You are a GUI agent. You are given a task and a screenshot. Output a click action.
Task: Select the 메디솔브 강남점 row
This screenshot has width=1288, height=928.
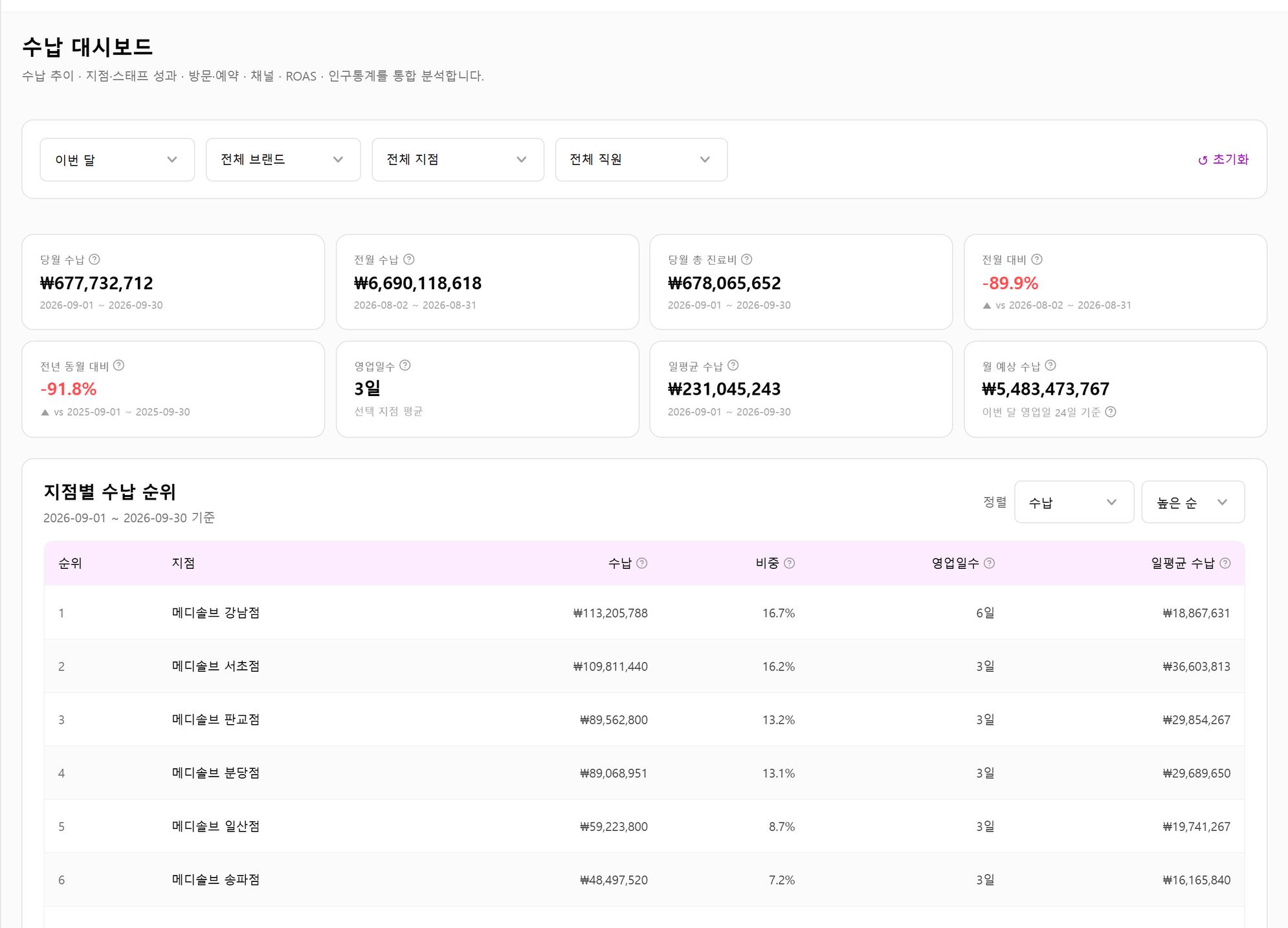click(x=644, y=613)
